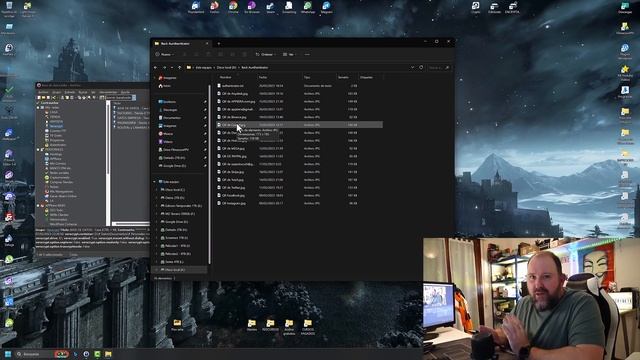Open the Buscar menu in KeePass window
Viewport: 640px width, 360px height.
pyautogui.click(x=83, y=92)
